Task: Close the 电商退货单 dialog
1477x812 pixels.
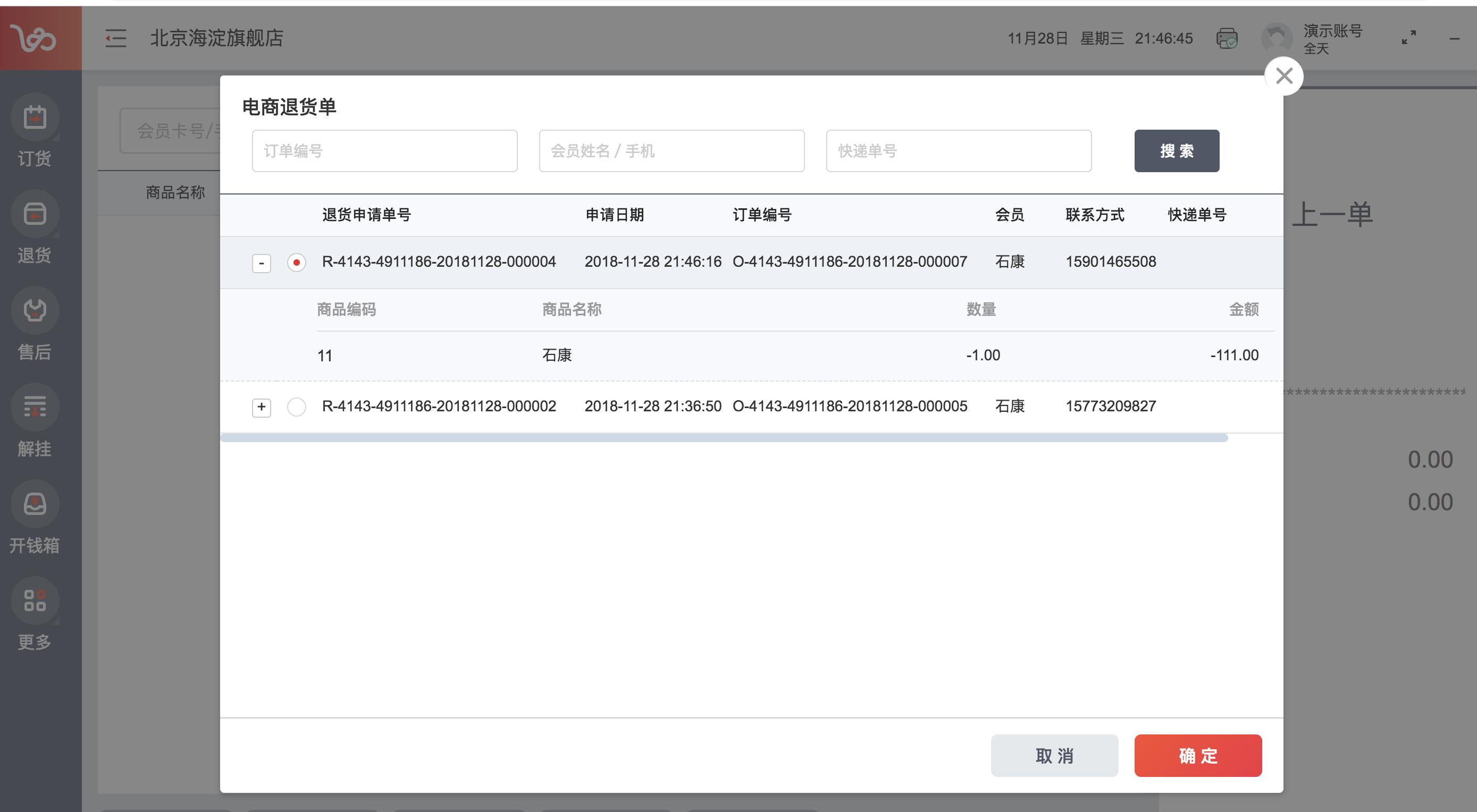Action: 1284,75
